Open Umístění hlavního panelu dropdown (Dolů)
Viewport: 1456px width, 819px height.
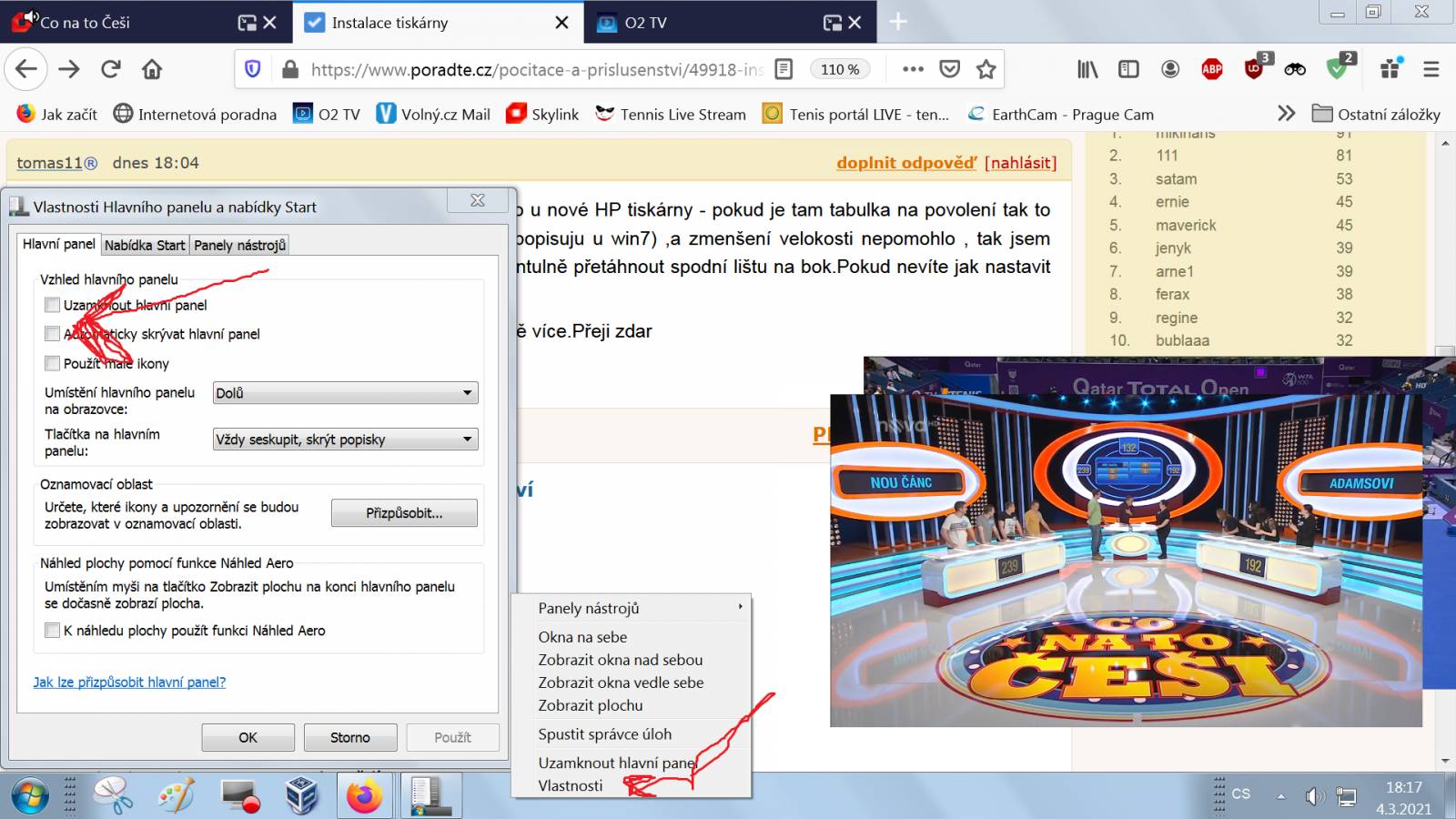coord(345,393)
